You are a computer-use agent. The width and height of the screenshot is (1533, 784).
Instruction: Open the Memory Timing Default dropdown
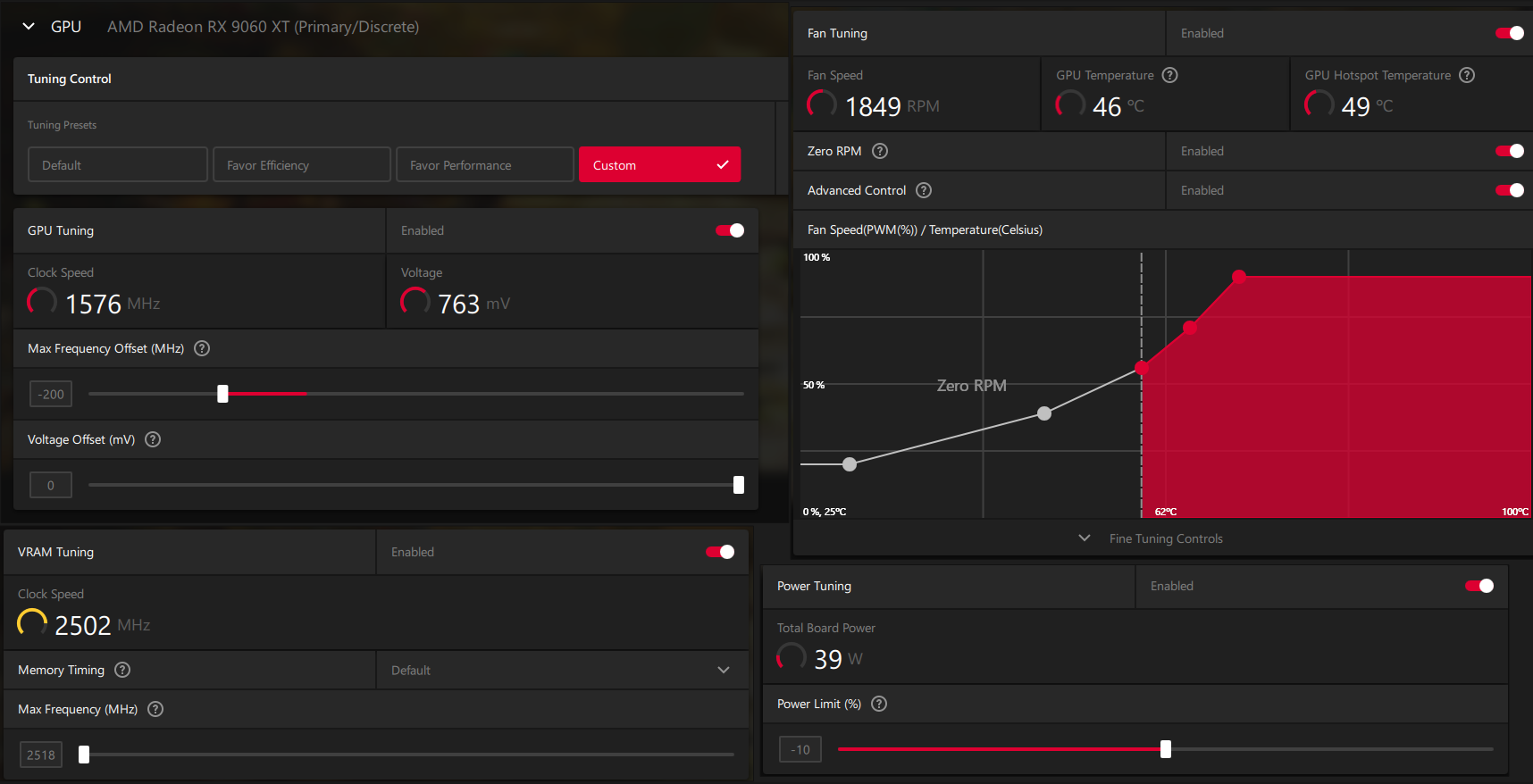(x=561, y=670)
